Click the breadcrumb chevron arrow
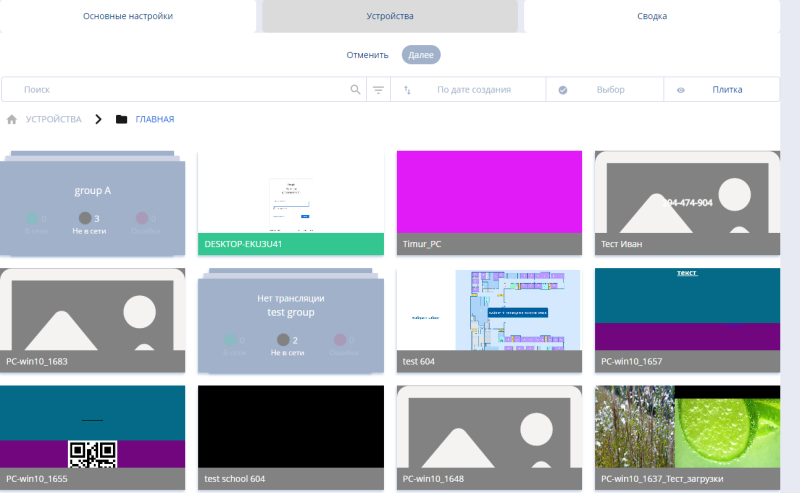The height and width of the screenshot is (493, 800). pos(98,119)
